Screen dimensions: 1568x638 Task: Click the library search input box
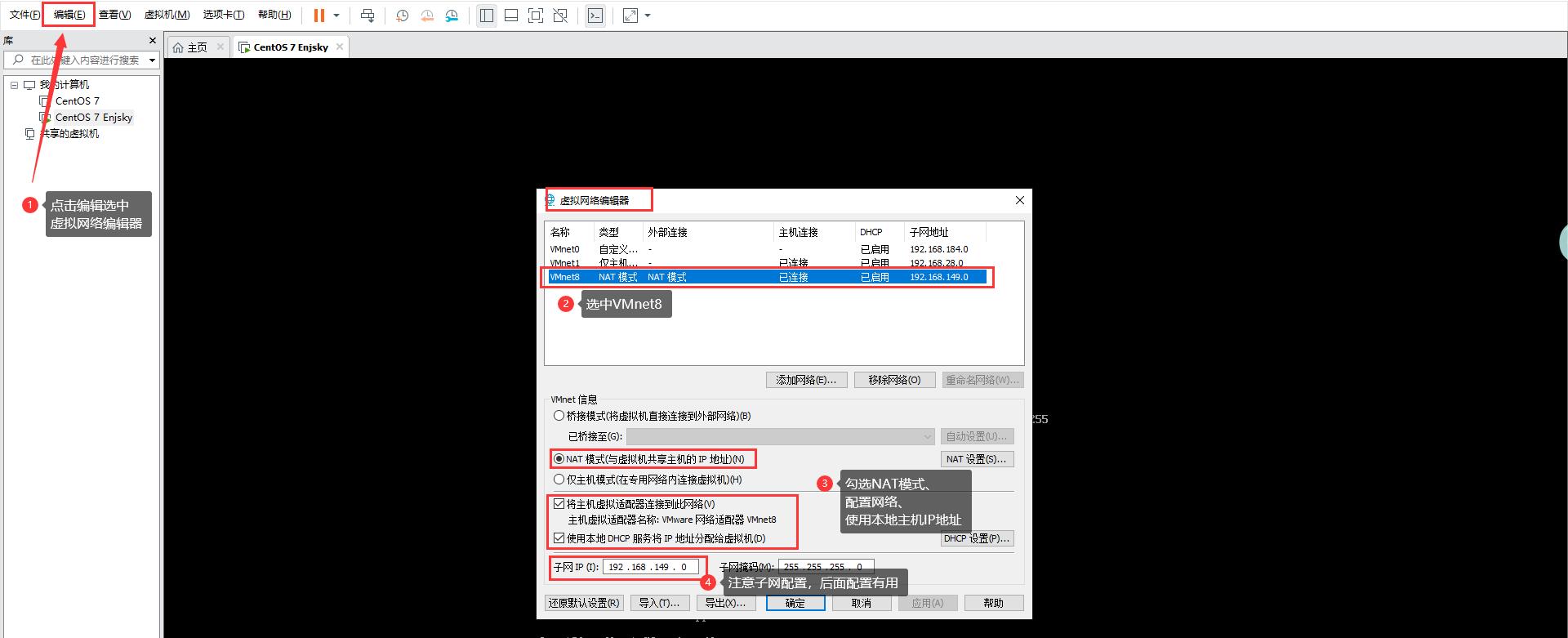click(85, 60)
